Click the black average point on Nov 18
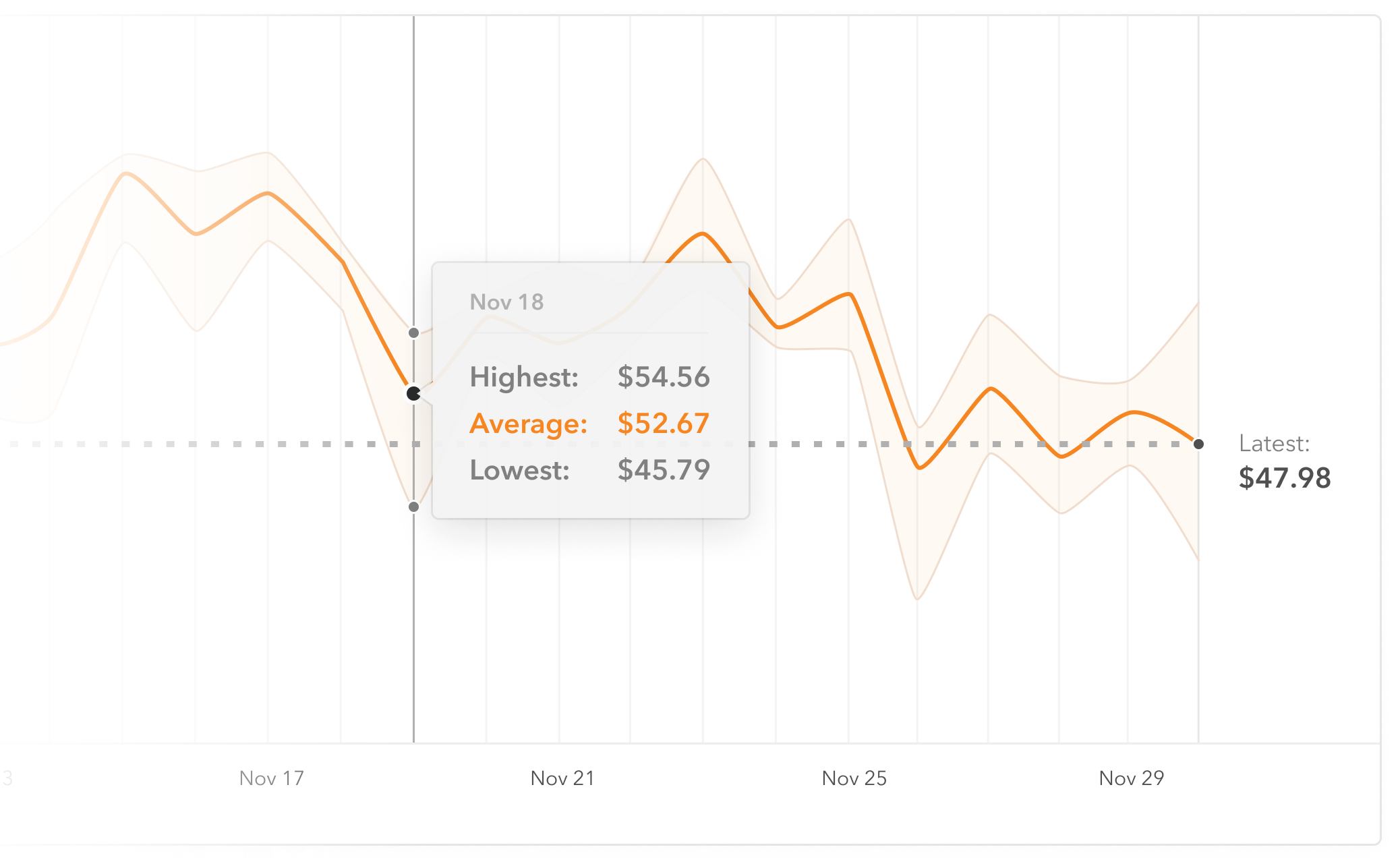Screen dimensions: 1400x868 click(413, 393)
